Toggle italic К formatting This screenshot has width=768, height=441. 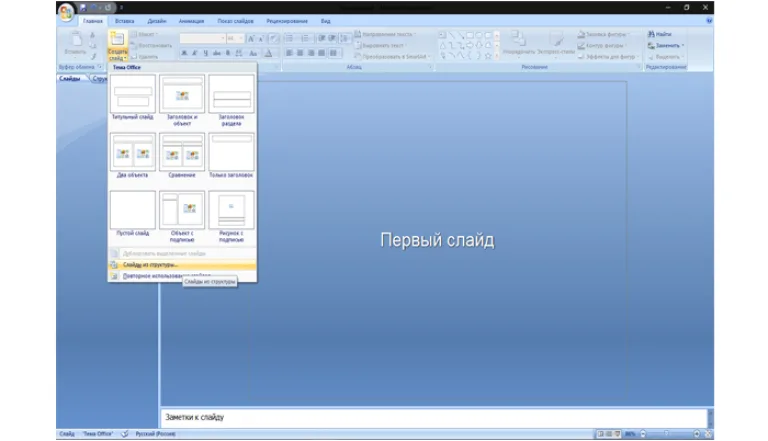[x=194, y=53]
